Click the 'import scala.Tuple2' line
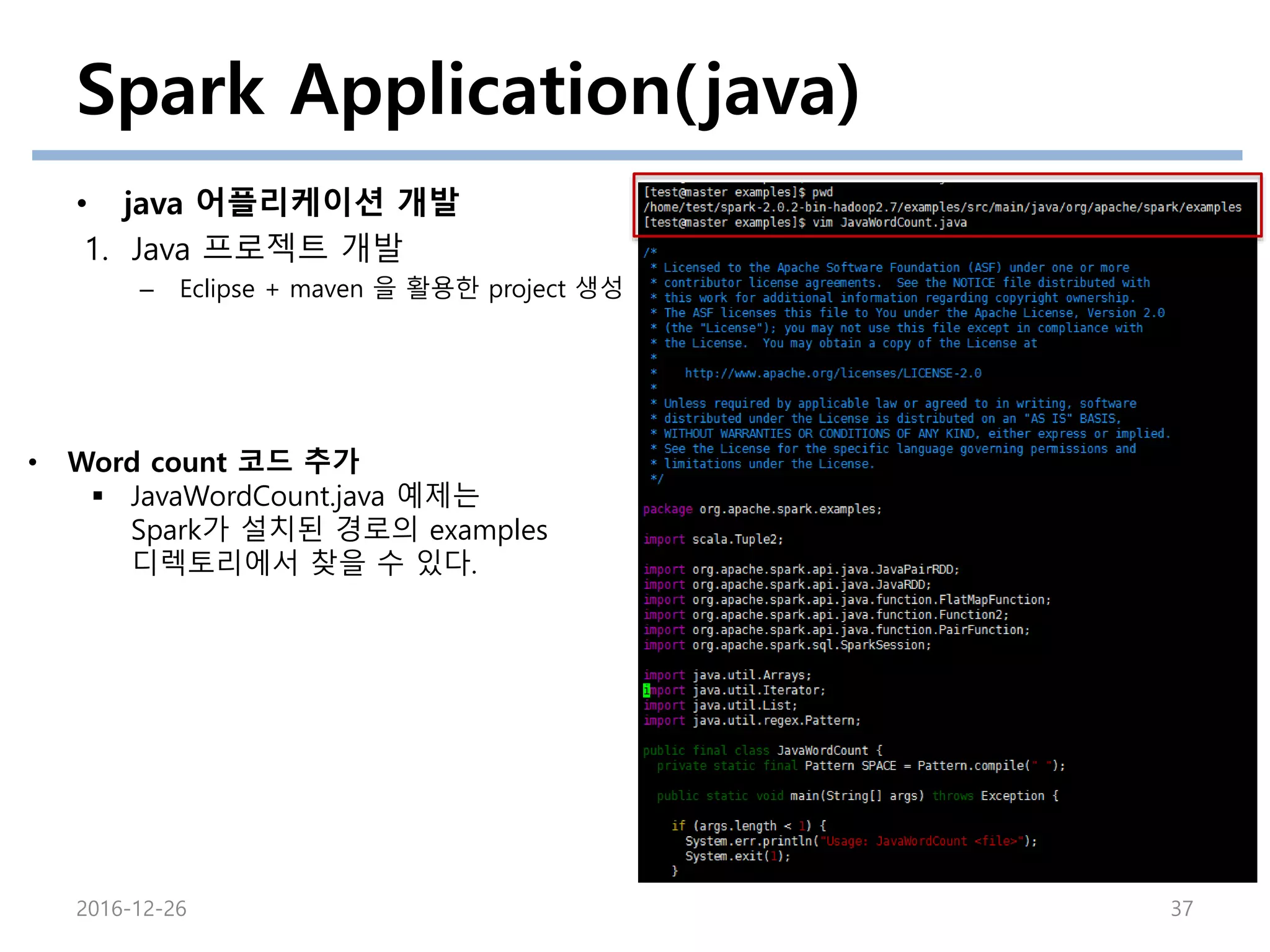 coord(713,539)
